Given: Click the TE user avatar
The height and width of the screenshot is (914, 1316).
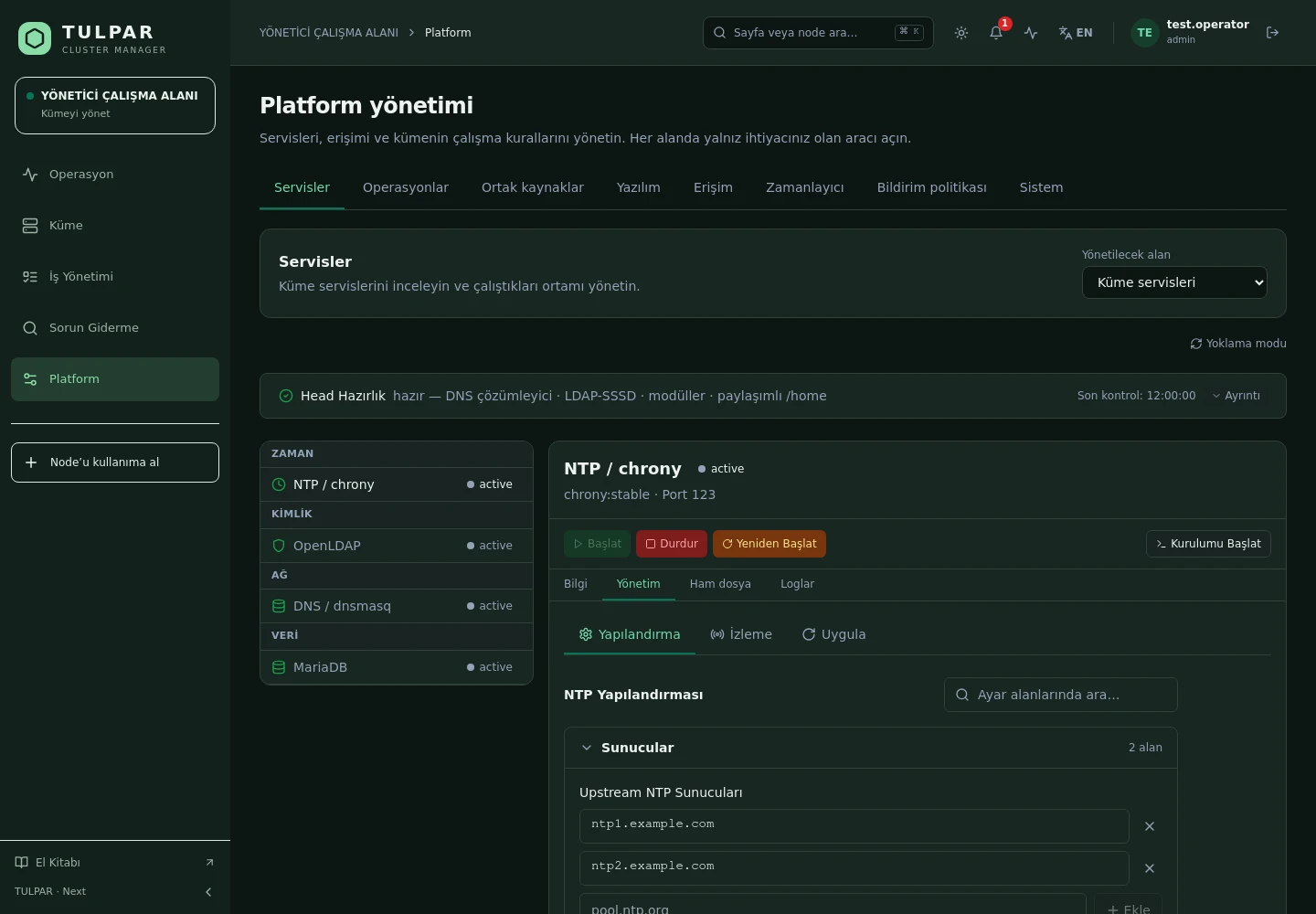Looking at the screenshot, I should (x=1144, y=33).
